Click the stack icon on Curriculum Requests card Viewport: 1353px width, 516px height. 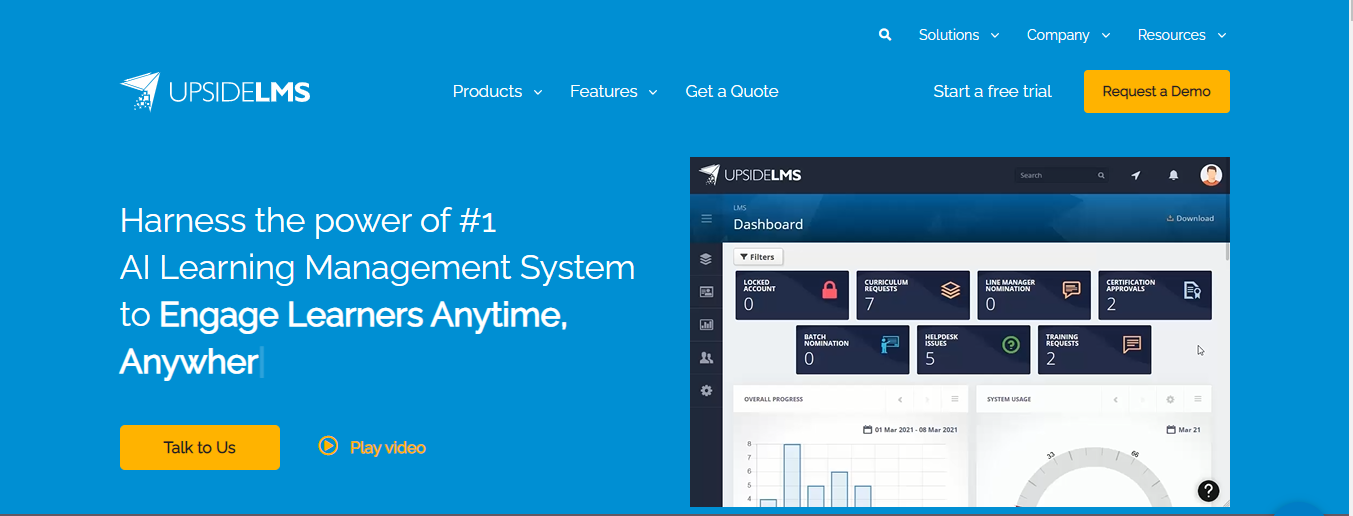[950, 290]
